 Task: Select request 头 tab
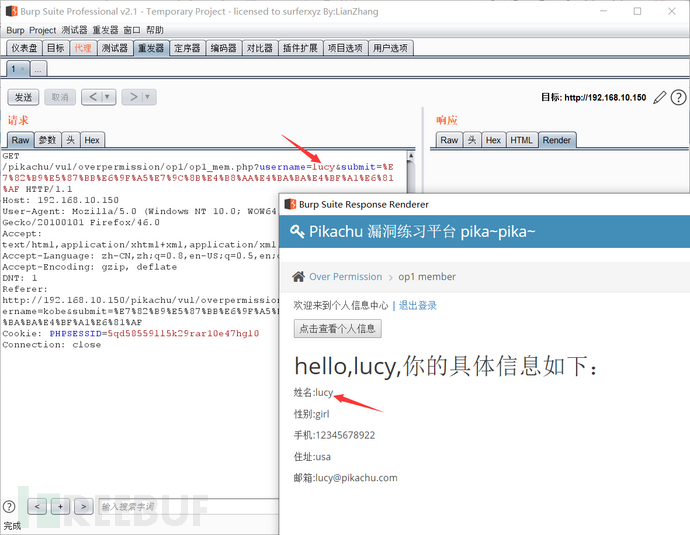(x=70, y=140)
